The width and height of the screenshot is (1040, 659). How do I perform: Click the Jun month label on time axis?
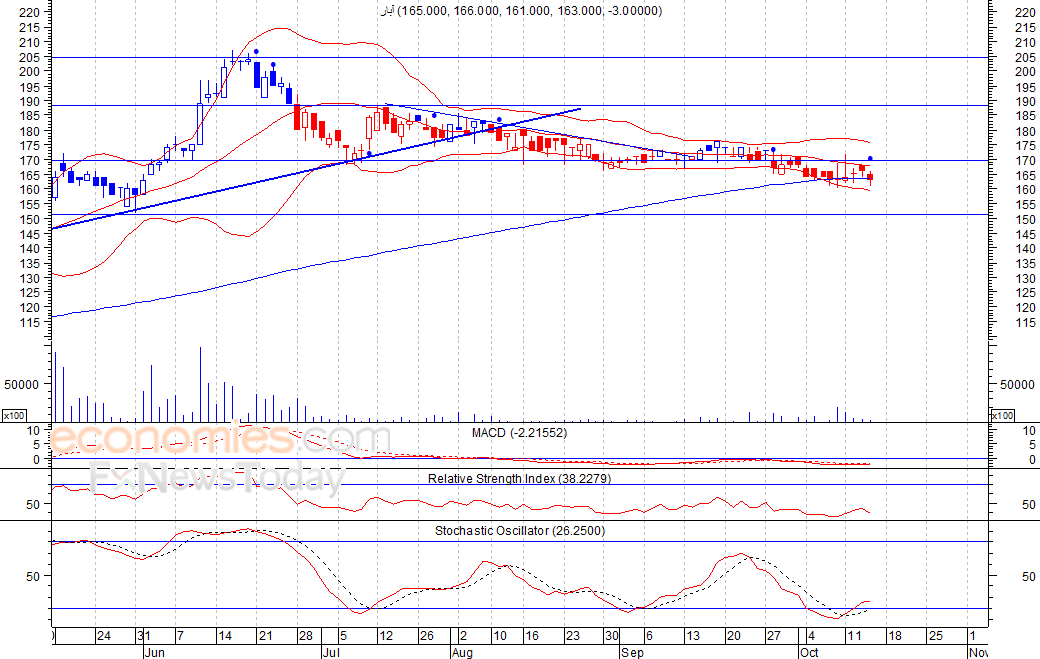pos(154,653)
